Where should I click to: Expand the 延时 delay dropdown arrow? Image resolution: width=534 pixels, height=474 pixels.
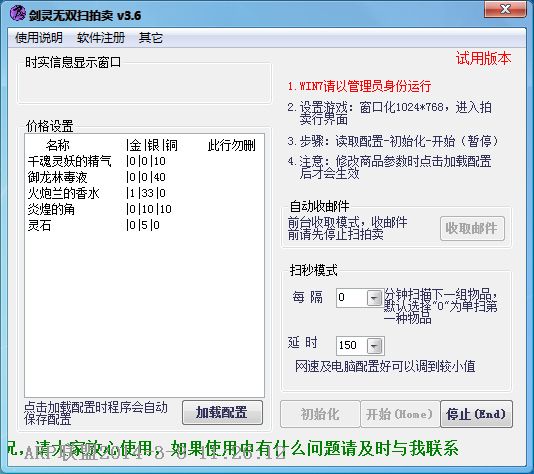374,346
